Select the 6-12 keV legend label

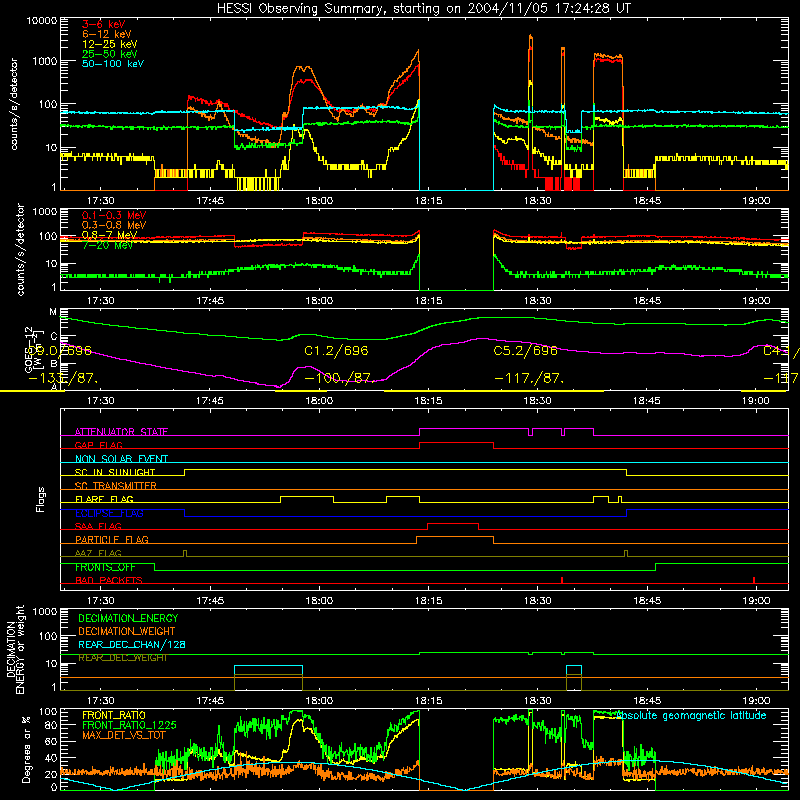click(x=107, y=34)
